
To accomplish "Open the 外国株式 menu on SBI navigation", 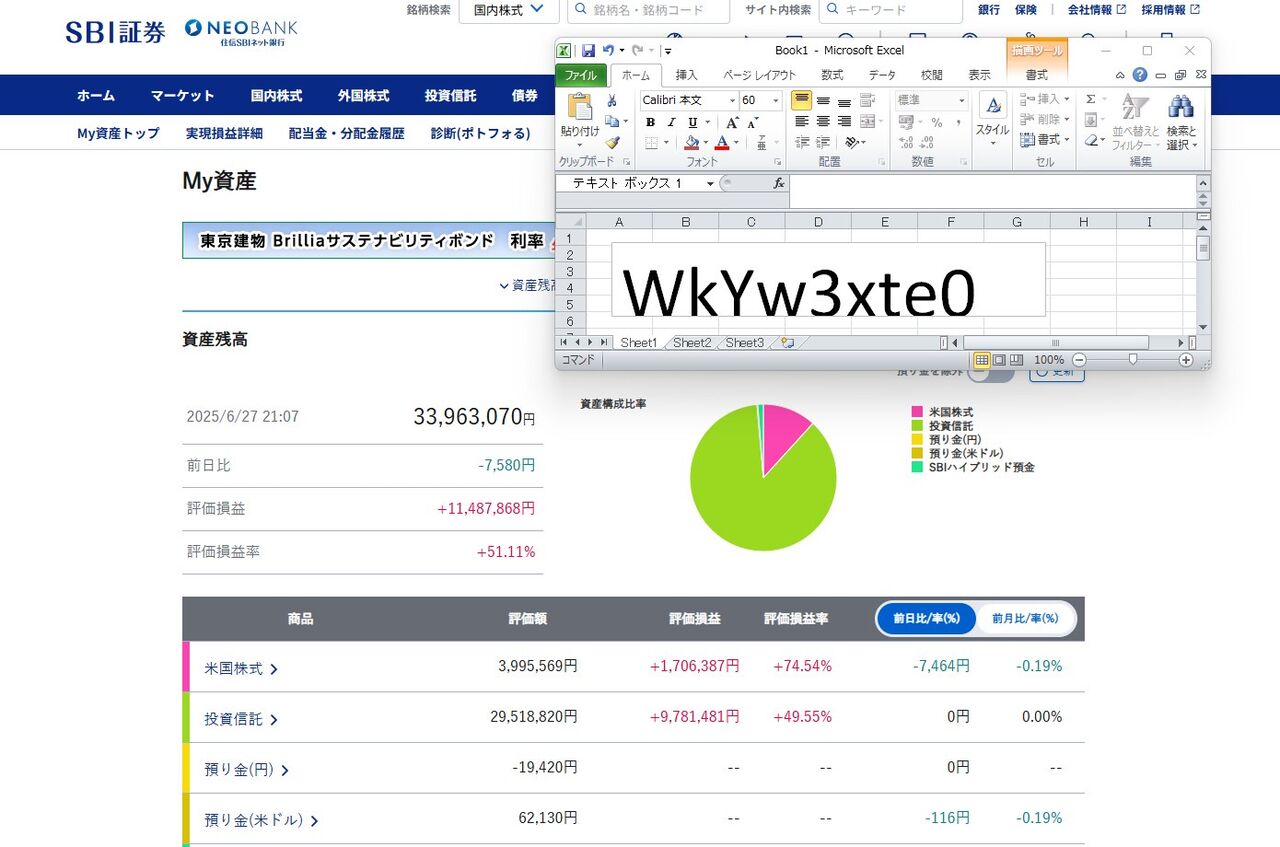I will (x=363, y=96).
